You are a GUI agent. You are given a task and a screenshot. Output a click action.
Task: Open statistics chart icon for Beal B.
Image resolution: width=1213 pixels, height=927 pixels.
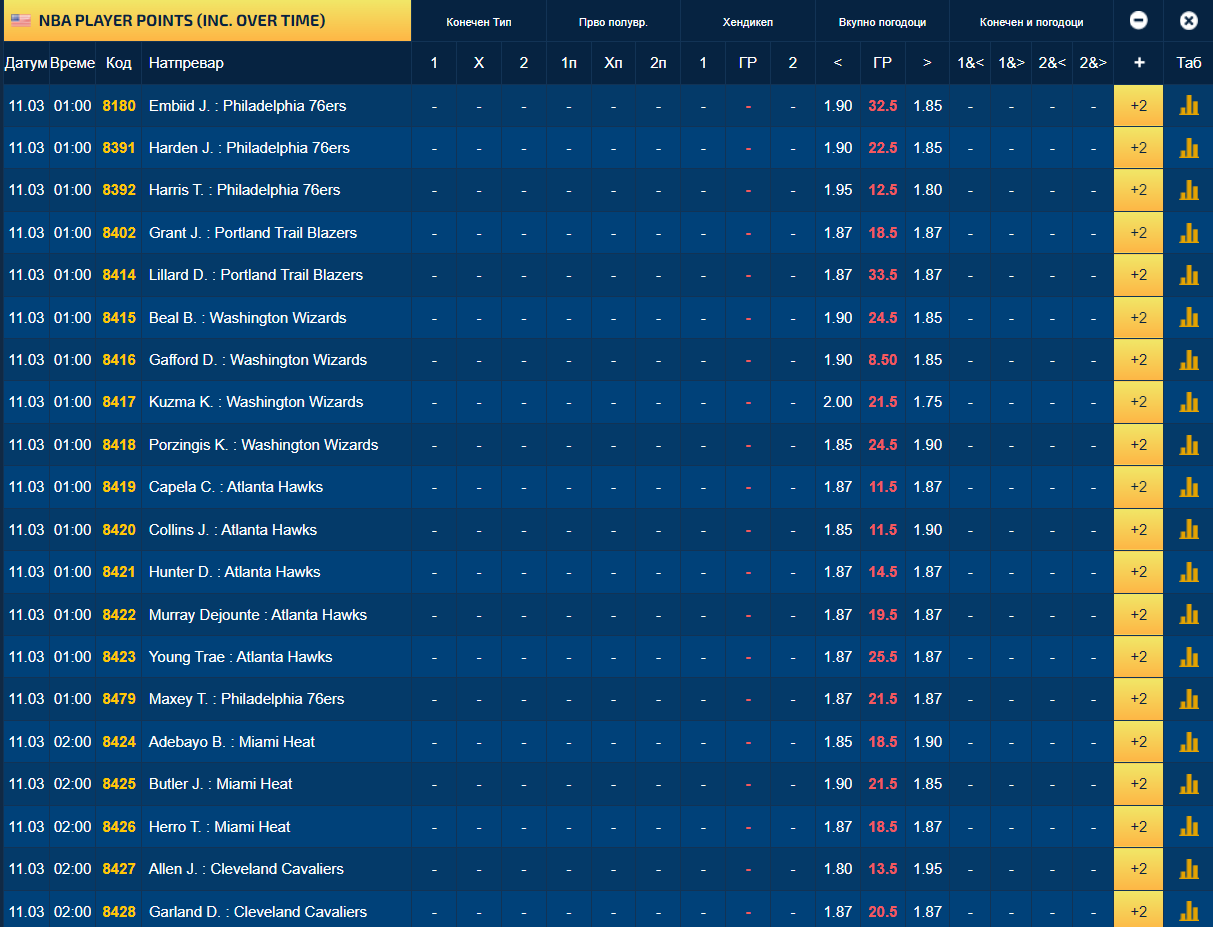(x=1189, y=318)
